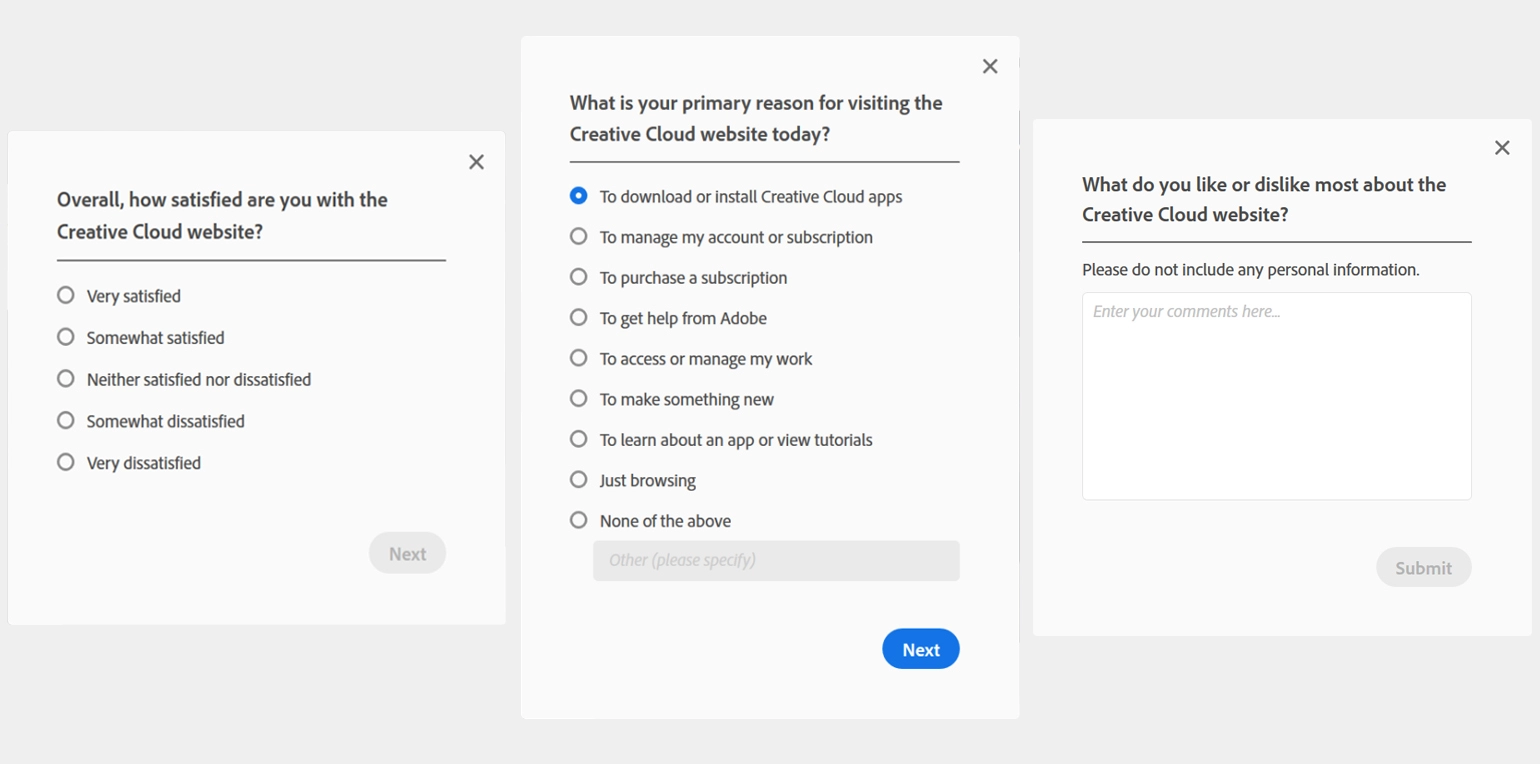
Task: Choose To manage my account or subscription
Action: coord(578,236)
